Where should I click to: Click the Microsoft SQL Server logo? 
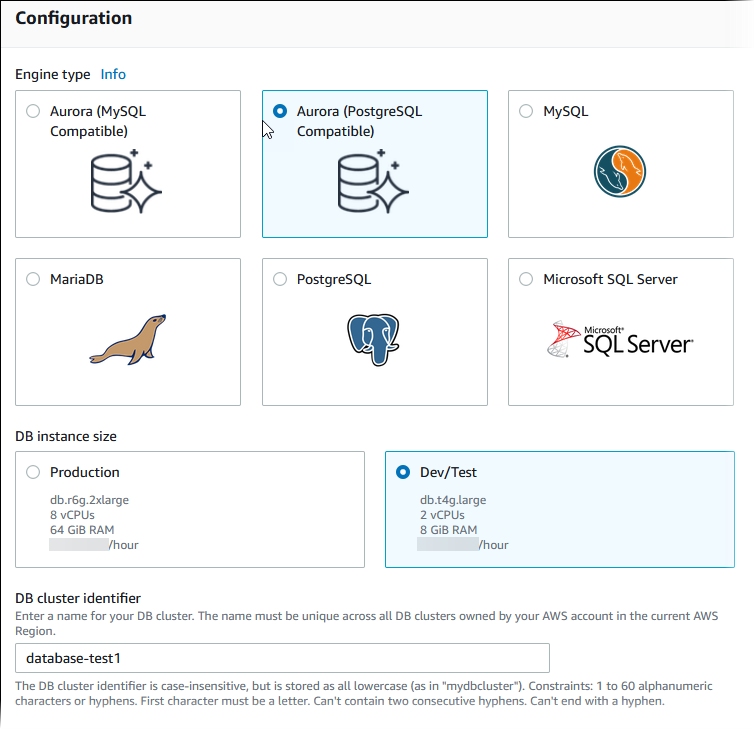point(620,341)
